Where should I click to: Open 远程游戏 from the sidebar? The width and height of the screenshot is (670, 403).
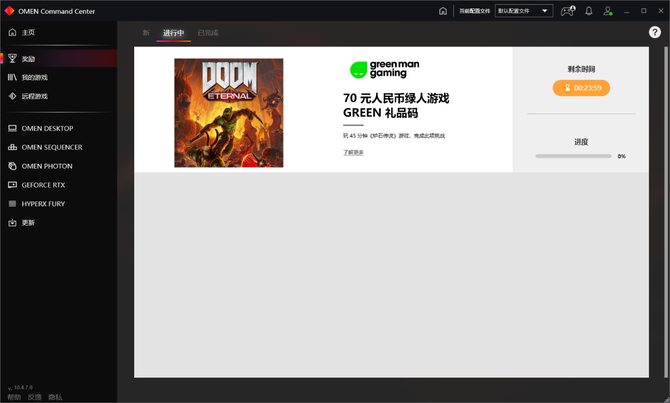(x=34, y=96)
